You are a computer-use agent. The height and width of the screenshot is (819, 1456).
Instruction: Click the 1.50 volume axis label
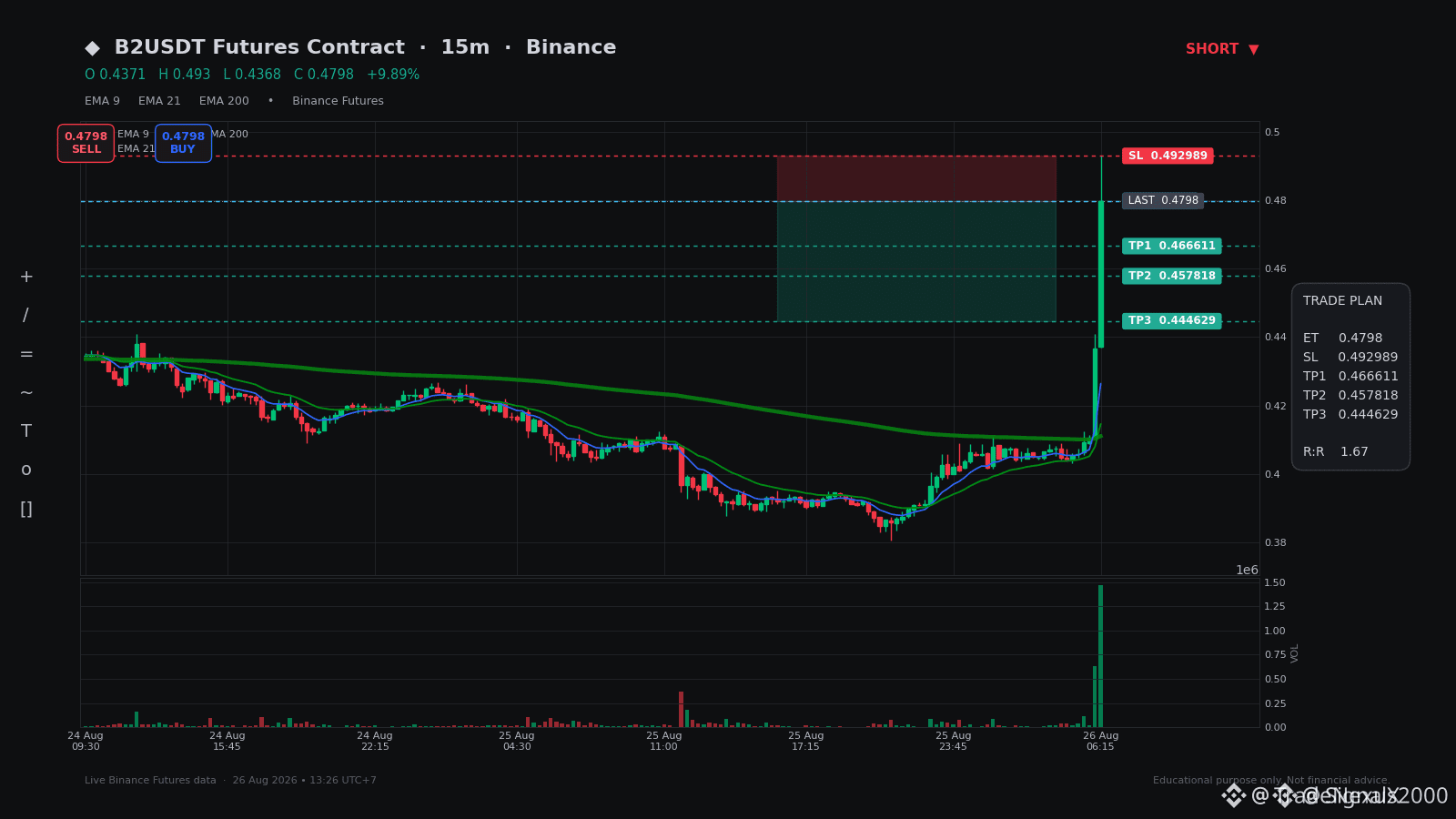click(1275, 582)
